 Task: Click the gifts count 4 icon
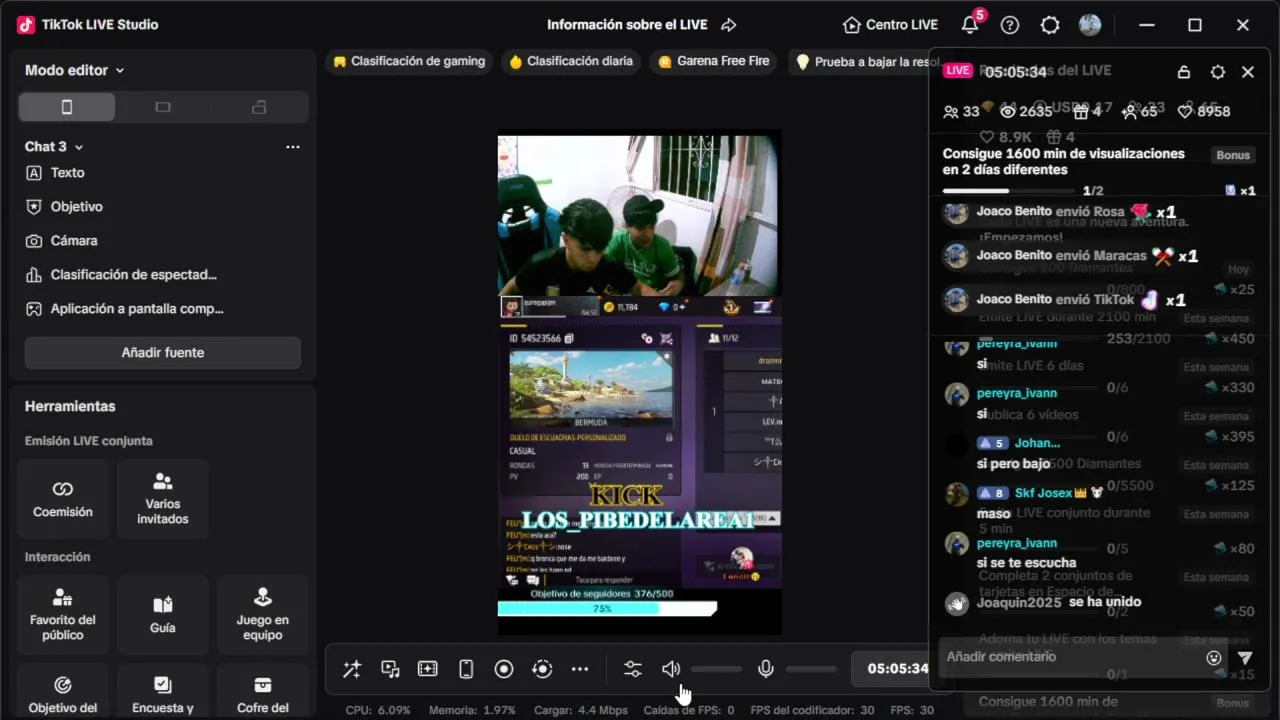click(x=1080, y=112)
